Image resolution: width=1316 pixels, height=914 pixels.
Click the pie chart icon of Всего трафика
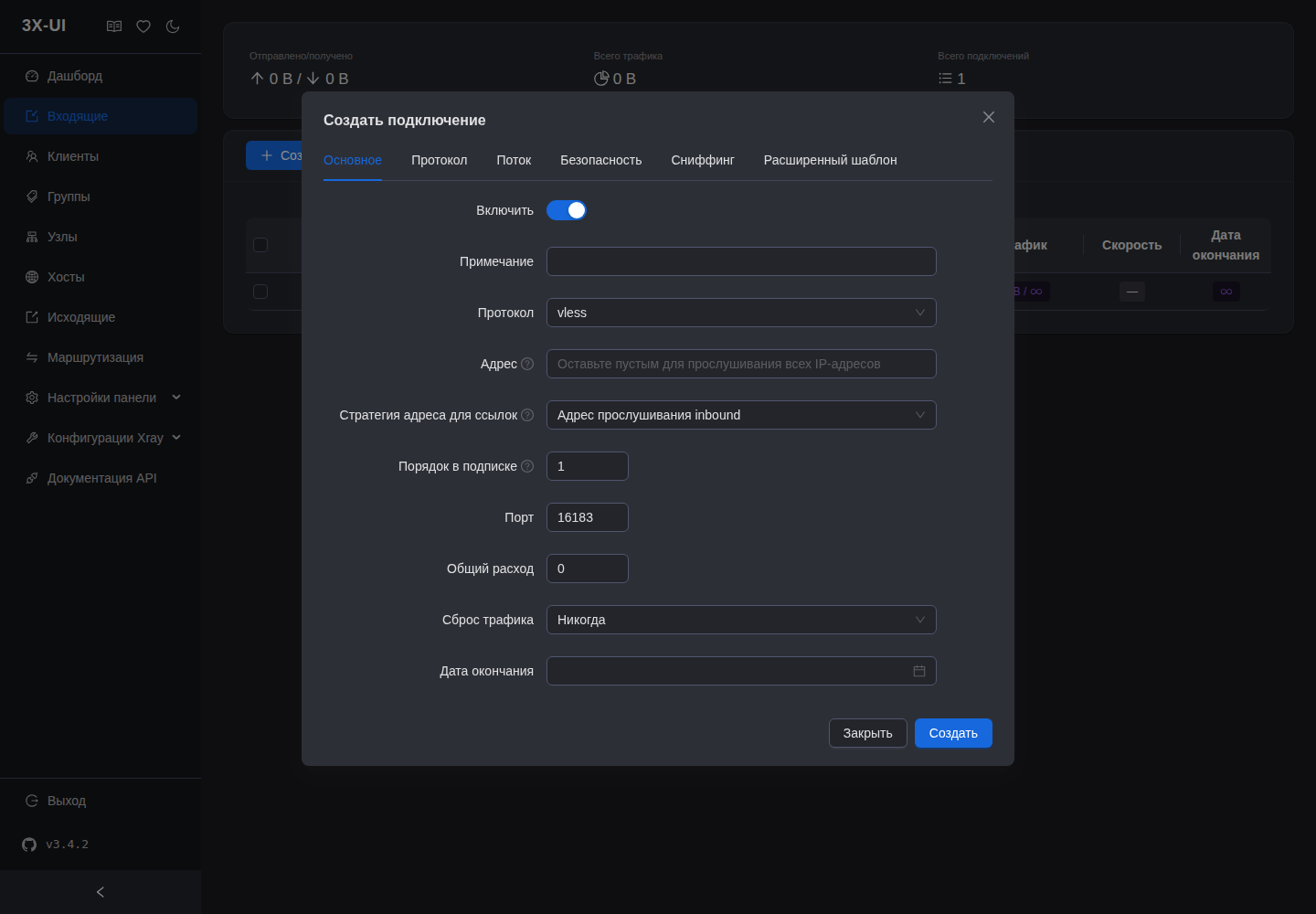(601, 79)
